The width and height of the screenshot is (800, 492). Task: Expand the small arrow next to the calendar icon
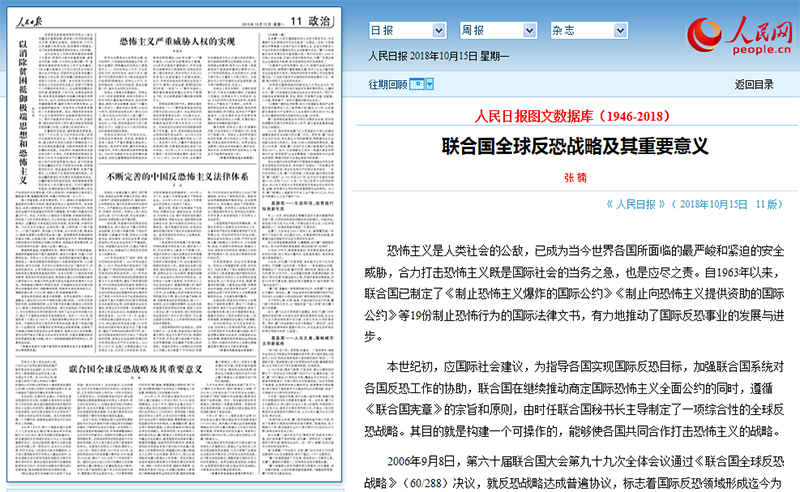[x=429, y=85]
